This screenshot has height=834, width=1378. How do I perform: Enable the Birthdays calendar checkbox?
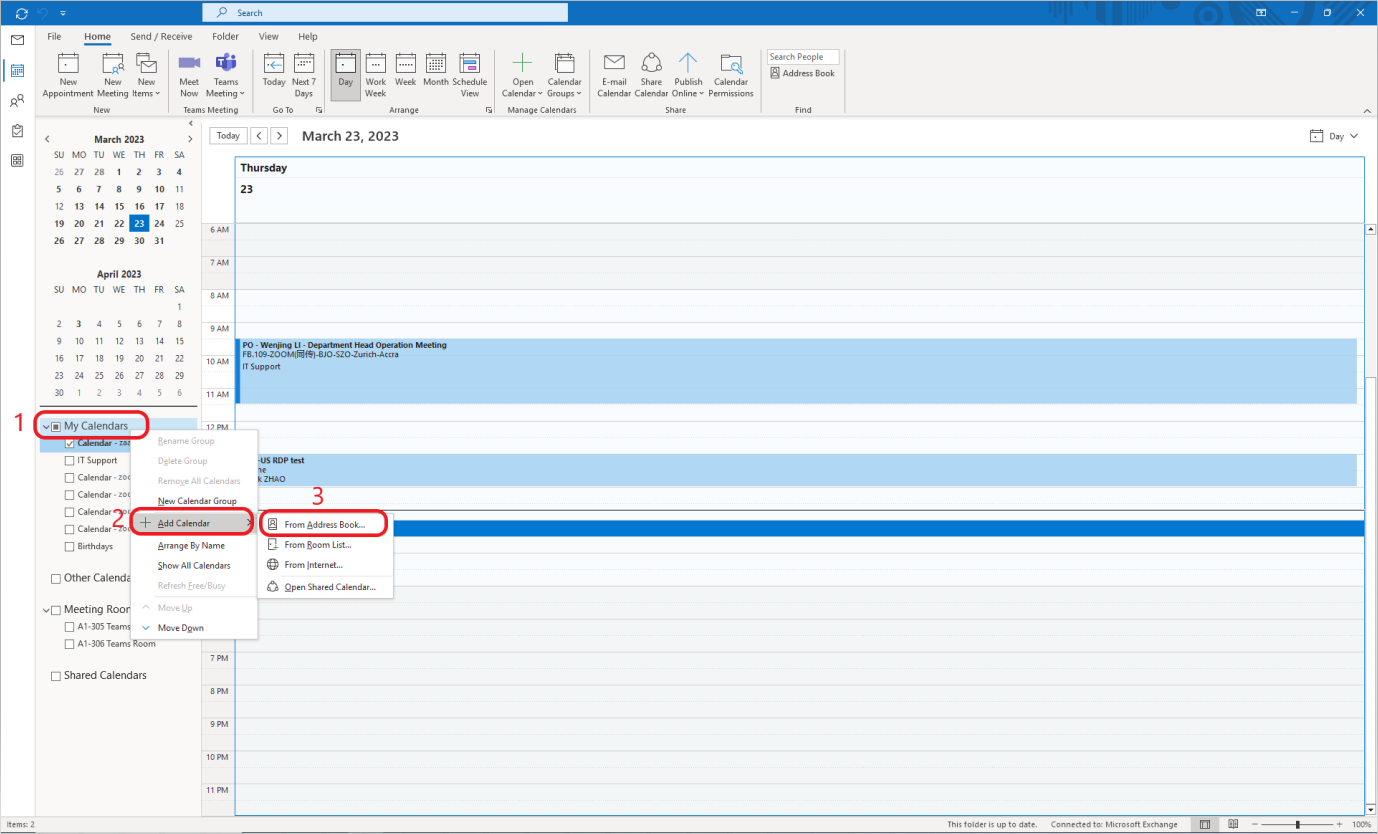tap(69, 547)
